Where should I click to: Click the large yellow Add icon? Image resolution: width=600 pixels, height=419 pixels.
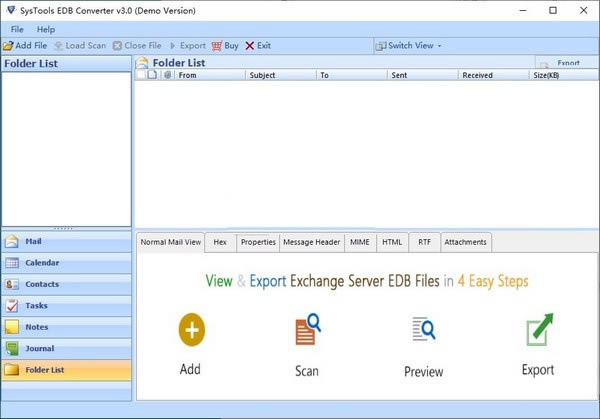coord(190,330)
